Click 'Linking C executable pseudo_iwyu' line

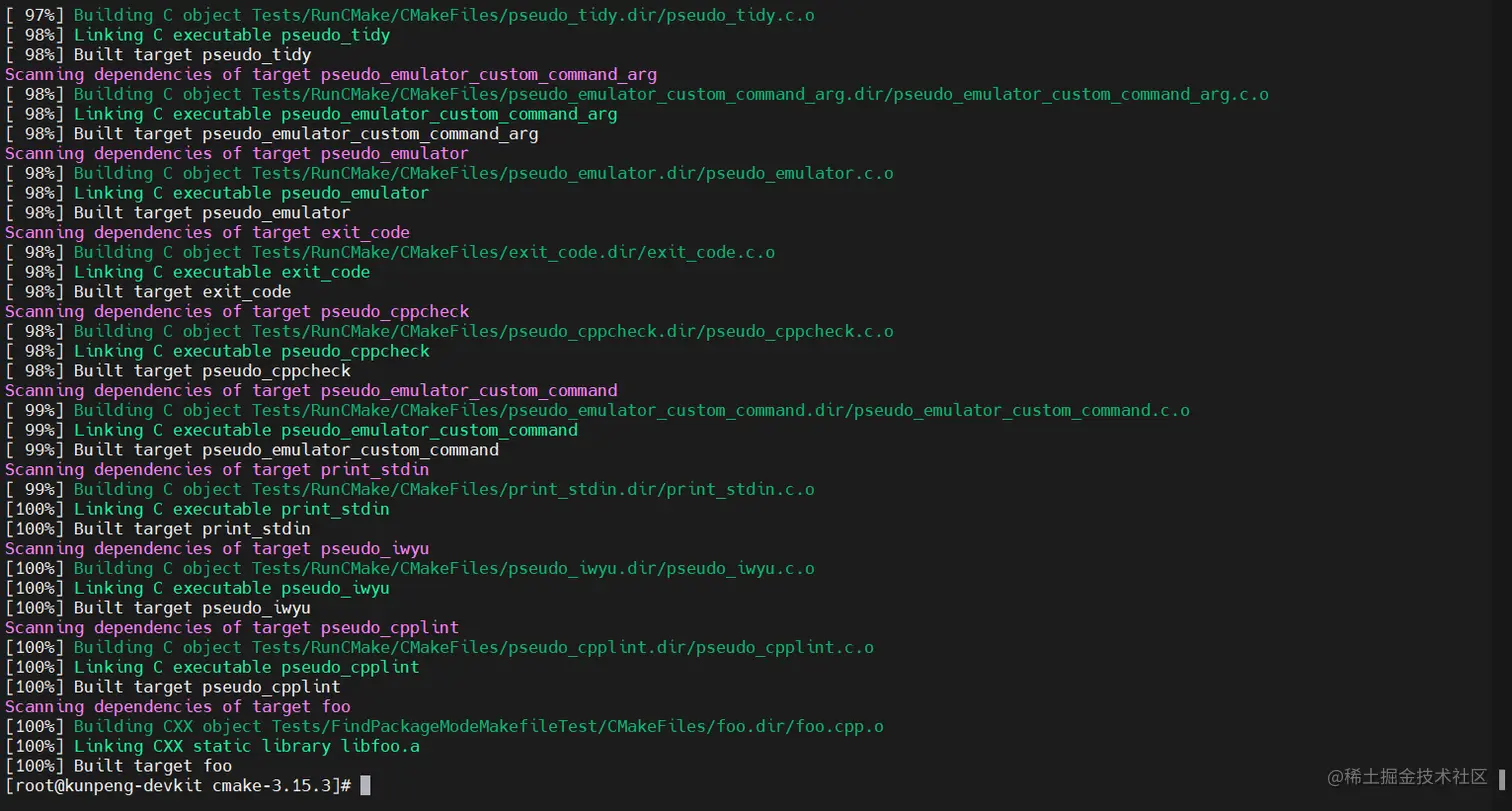(x=198, y=588)
